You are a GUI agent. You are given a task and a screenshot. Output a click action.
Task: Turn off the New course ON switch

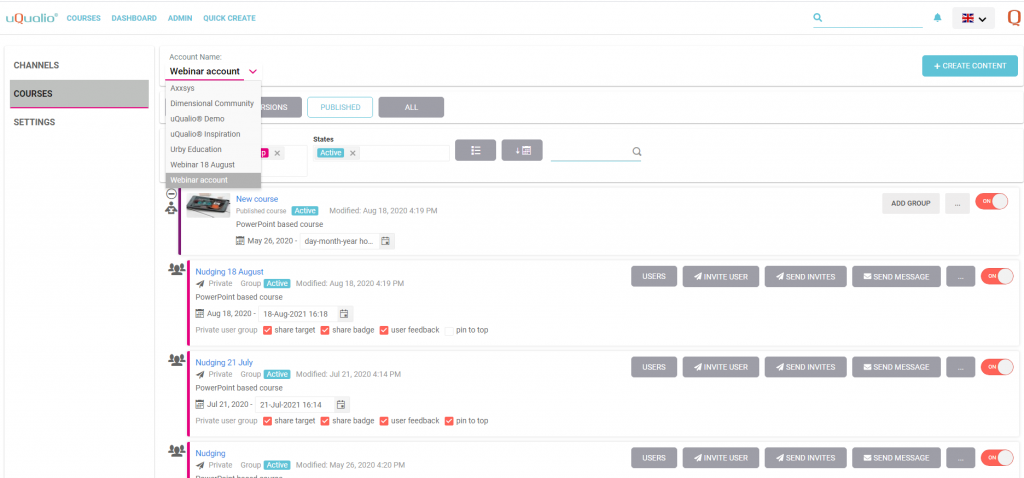click(993, 202)
